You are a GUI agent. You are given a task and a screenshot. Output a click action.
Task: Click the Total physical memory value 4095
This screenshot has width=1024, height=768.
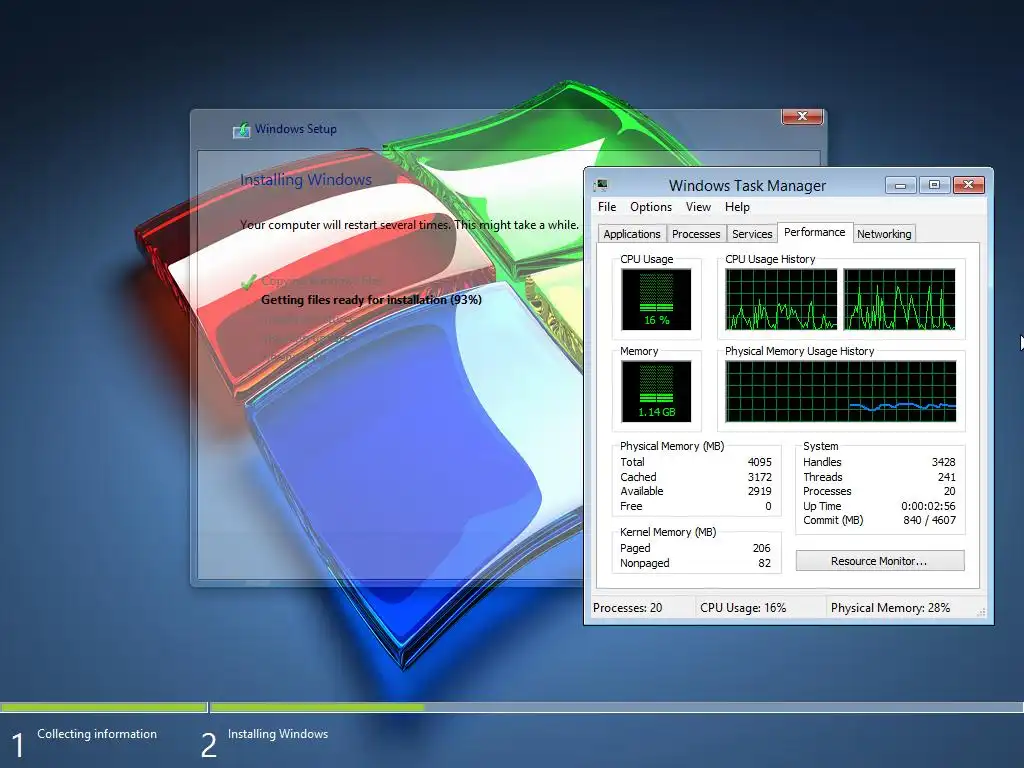[760, 462]
